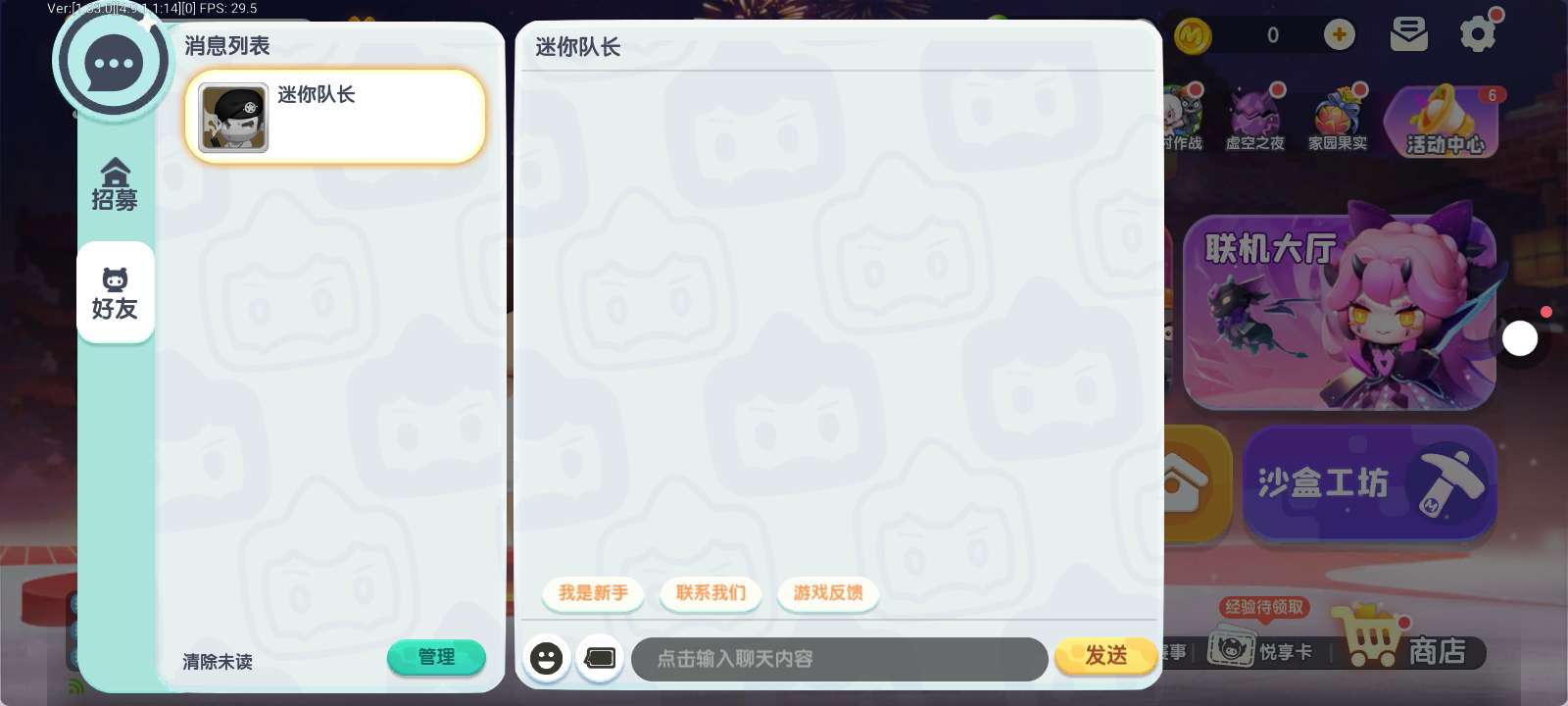Image resolution: width=1568 pixels, height=706 pixels.
Task: Click the 游戏反馈 quick reply
Action: (x=828, y=592)
